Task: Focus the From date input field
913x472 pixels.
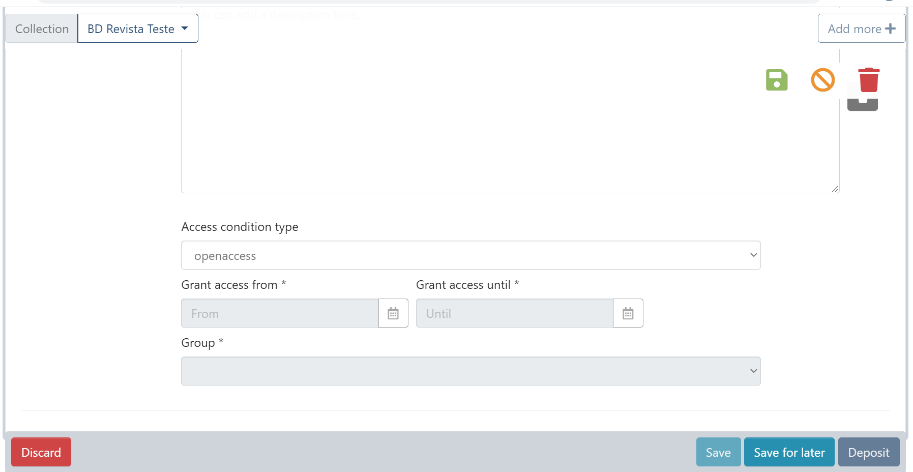Action: click(279, 313)
